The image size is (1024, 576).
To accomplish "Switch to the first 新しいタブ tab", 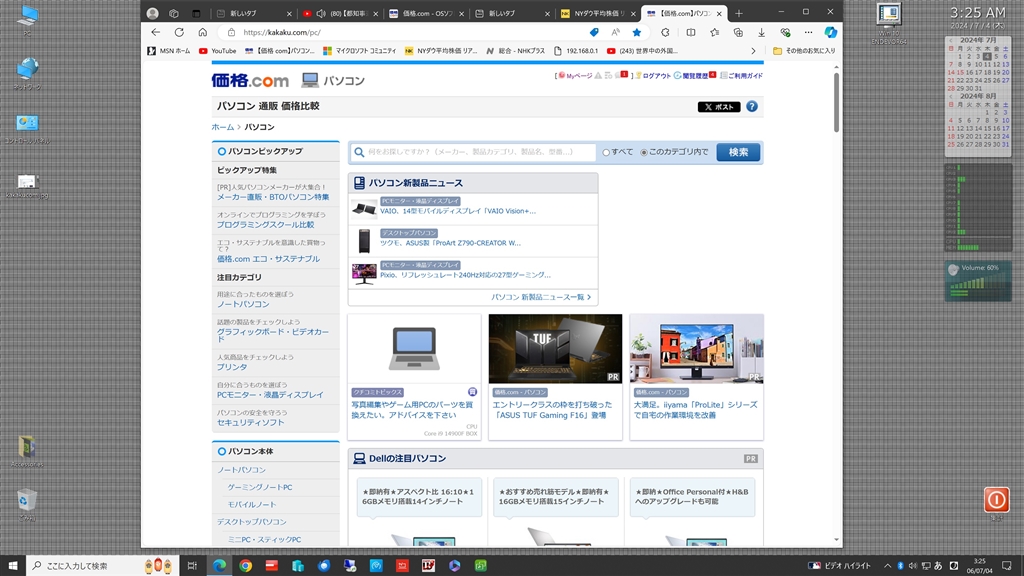I will [251, 13].
